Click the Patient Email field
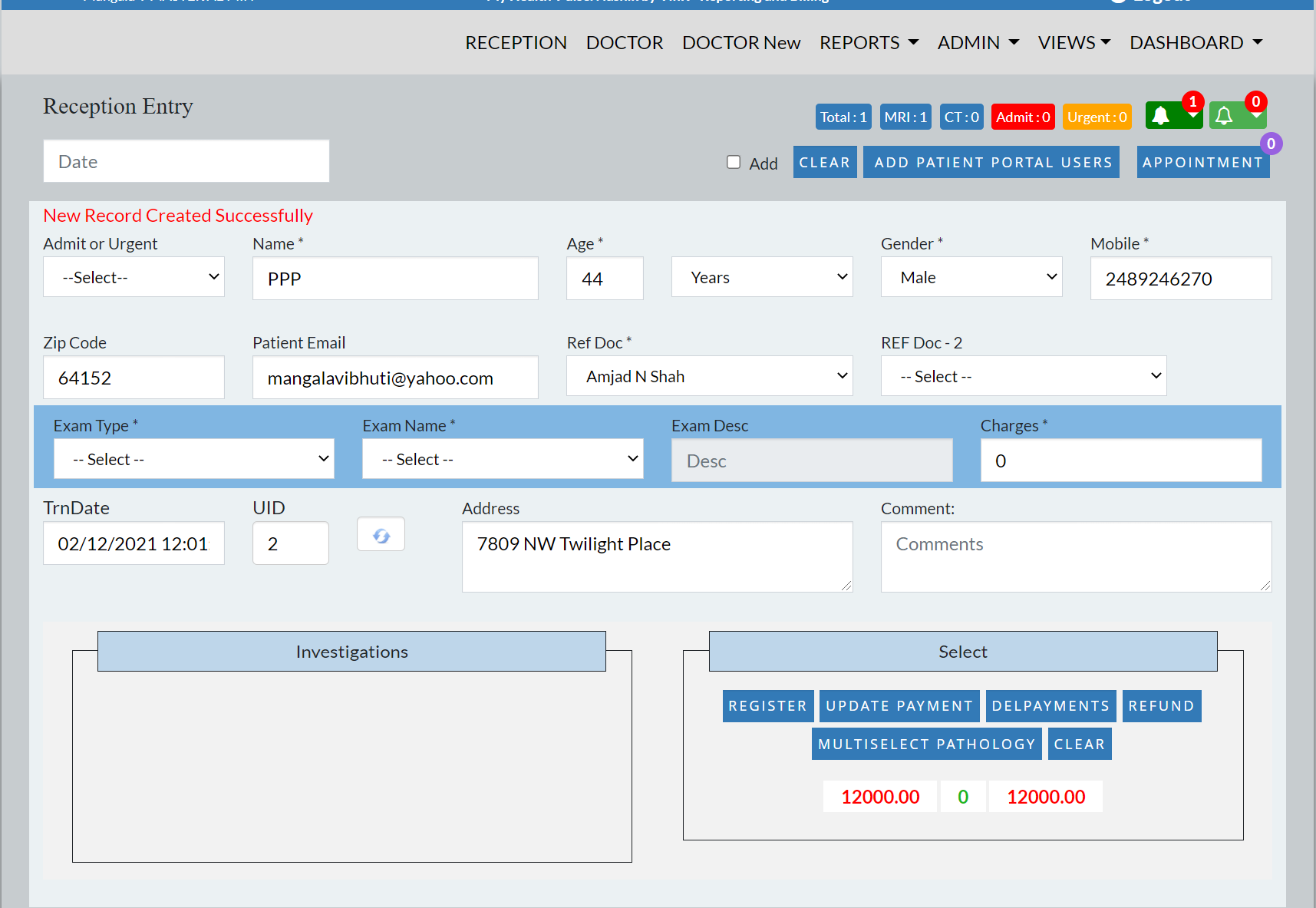The height and width of the screenshot is (908, 1316). tap(395, 378)
